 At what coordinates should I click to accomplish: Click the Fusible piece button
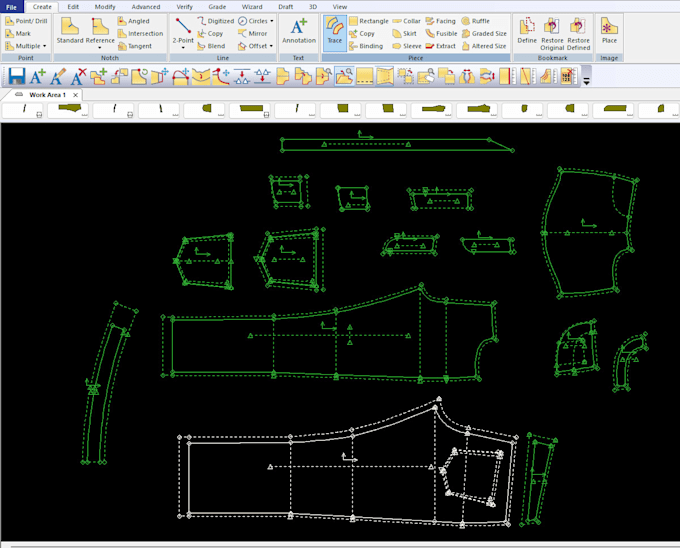click(x=441, y=33)
